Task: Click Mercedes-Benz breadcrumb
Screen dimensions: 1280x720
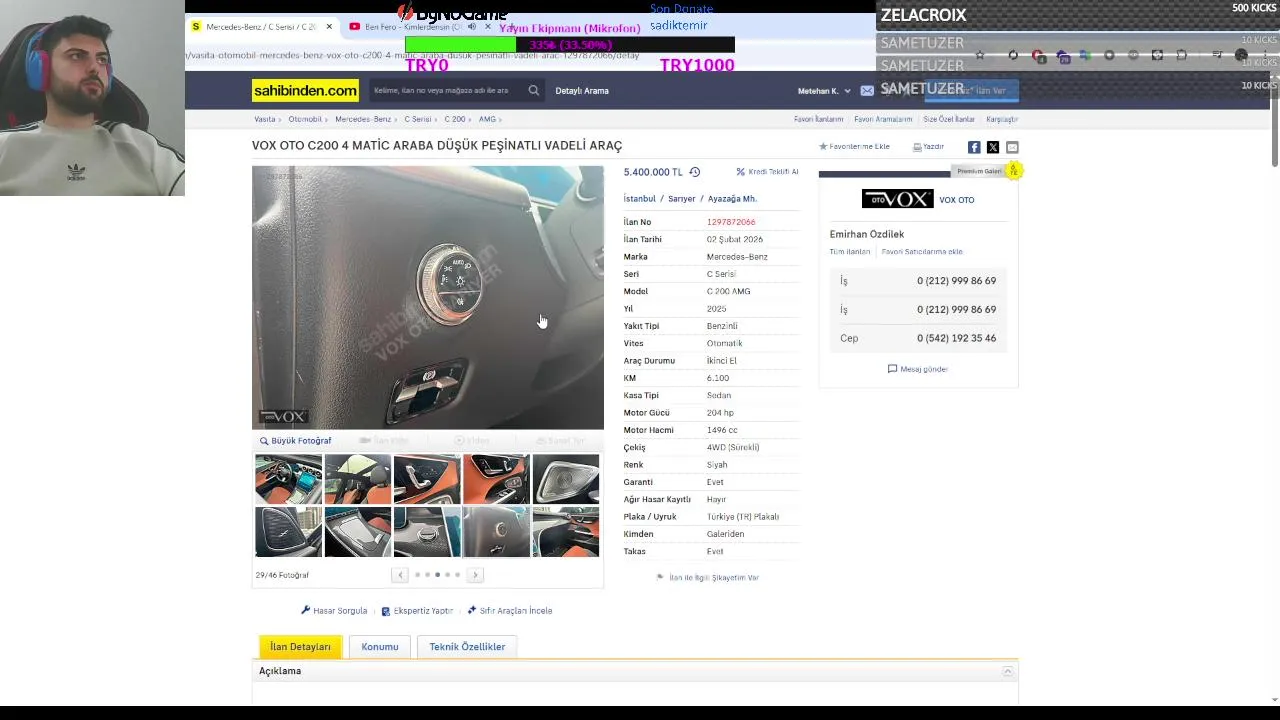Action: (363, 119)
